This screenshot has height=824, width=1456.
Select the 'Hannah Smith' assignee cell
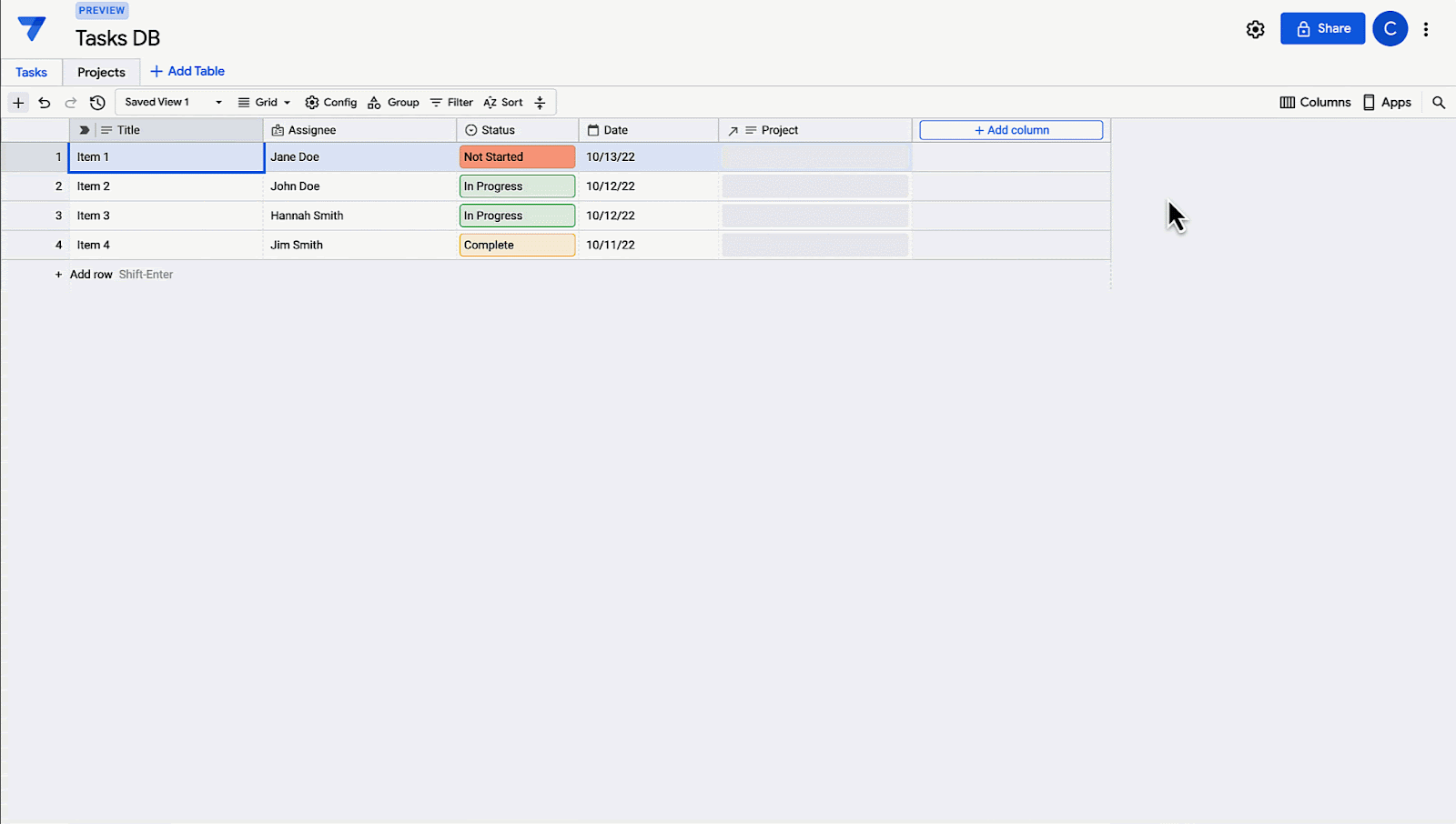tap(360, 216)
